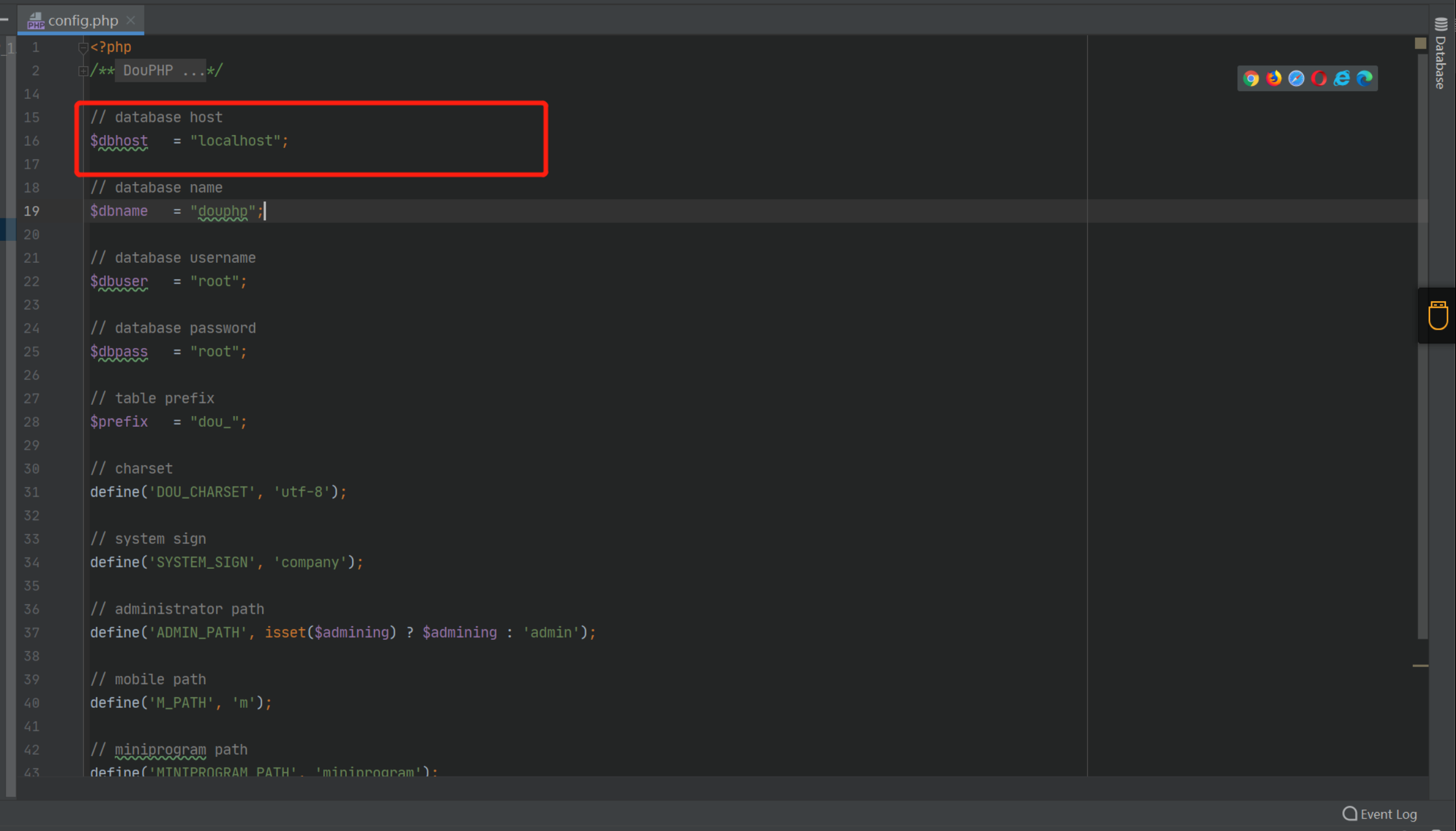This screenshot has height=831, width=1456.
Task: Open the Event Log
Action: pos(1380,814)
